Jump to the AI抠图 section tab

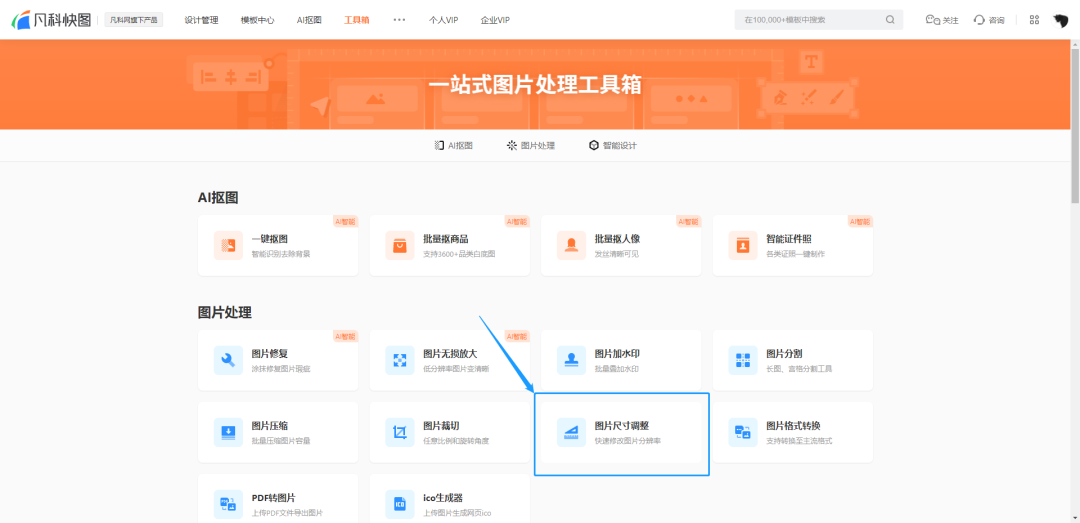tap(453, 145)
